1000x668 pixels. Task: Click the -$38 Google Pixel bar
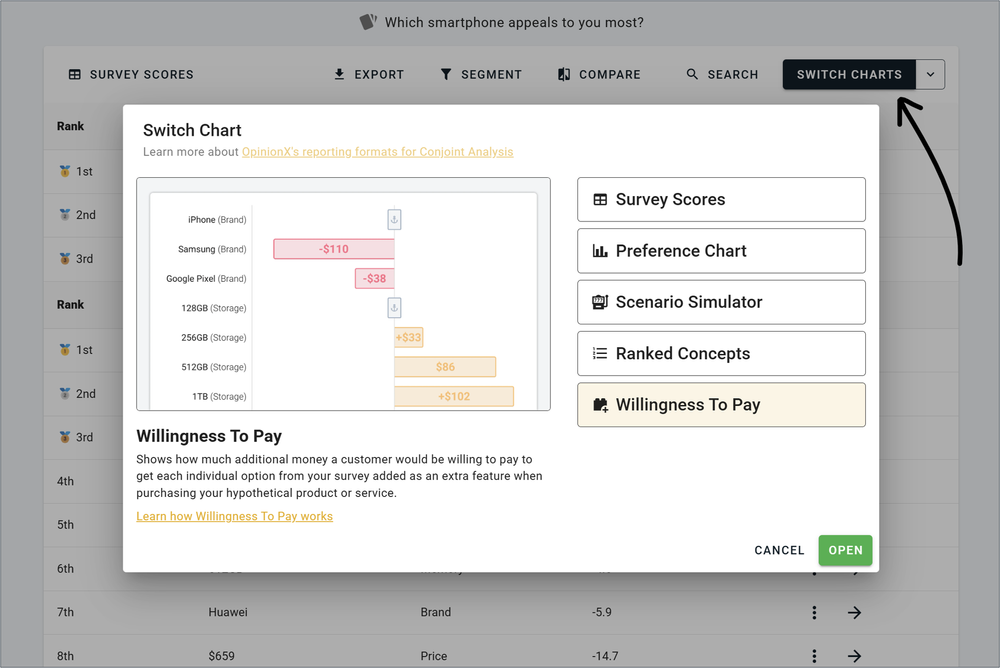(x=374, y=278)
